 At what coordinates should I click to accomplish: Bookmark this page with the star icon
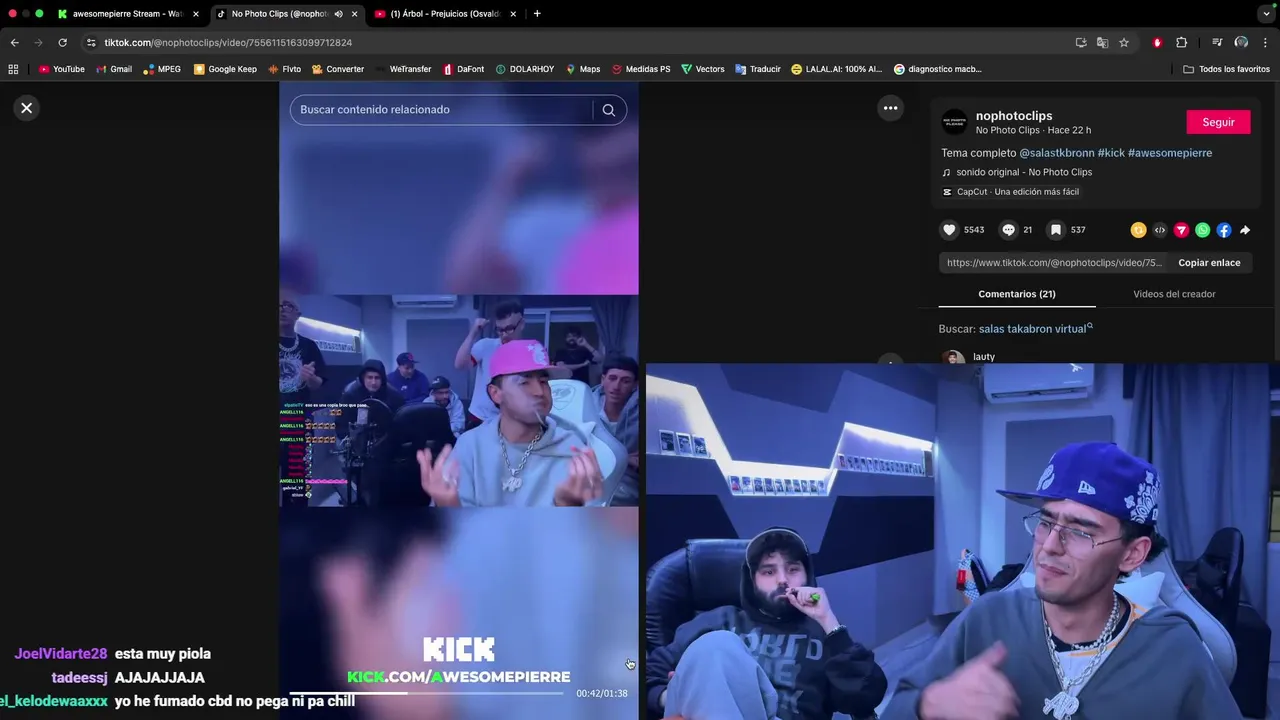coord(1124,42)
